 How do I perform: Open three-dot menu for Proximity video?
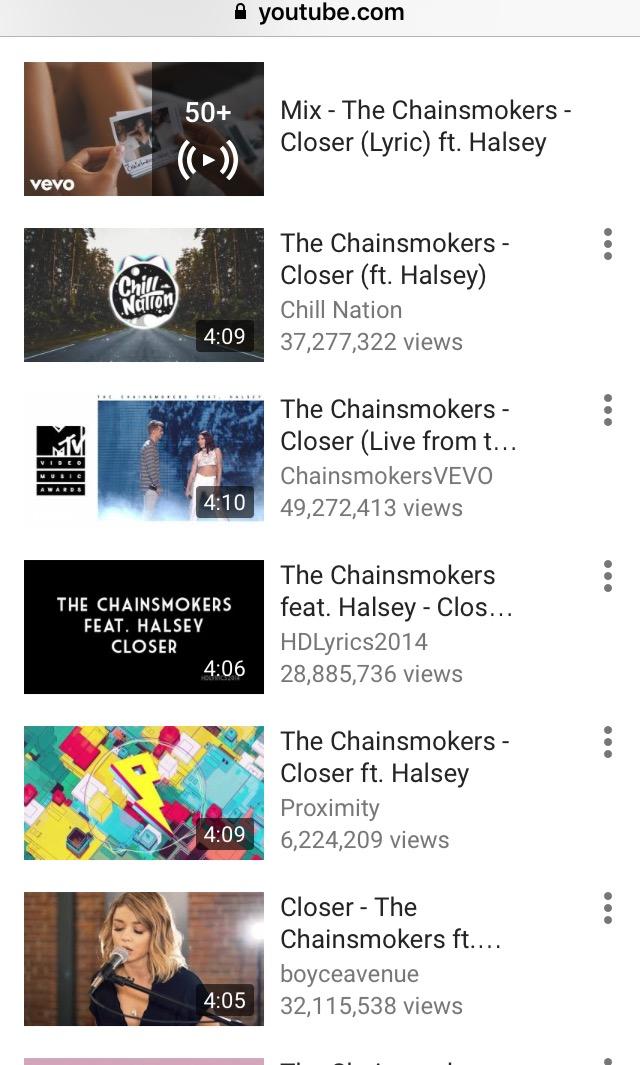(607, 742)
